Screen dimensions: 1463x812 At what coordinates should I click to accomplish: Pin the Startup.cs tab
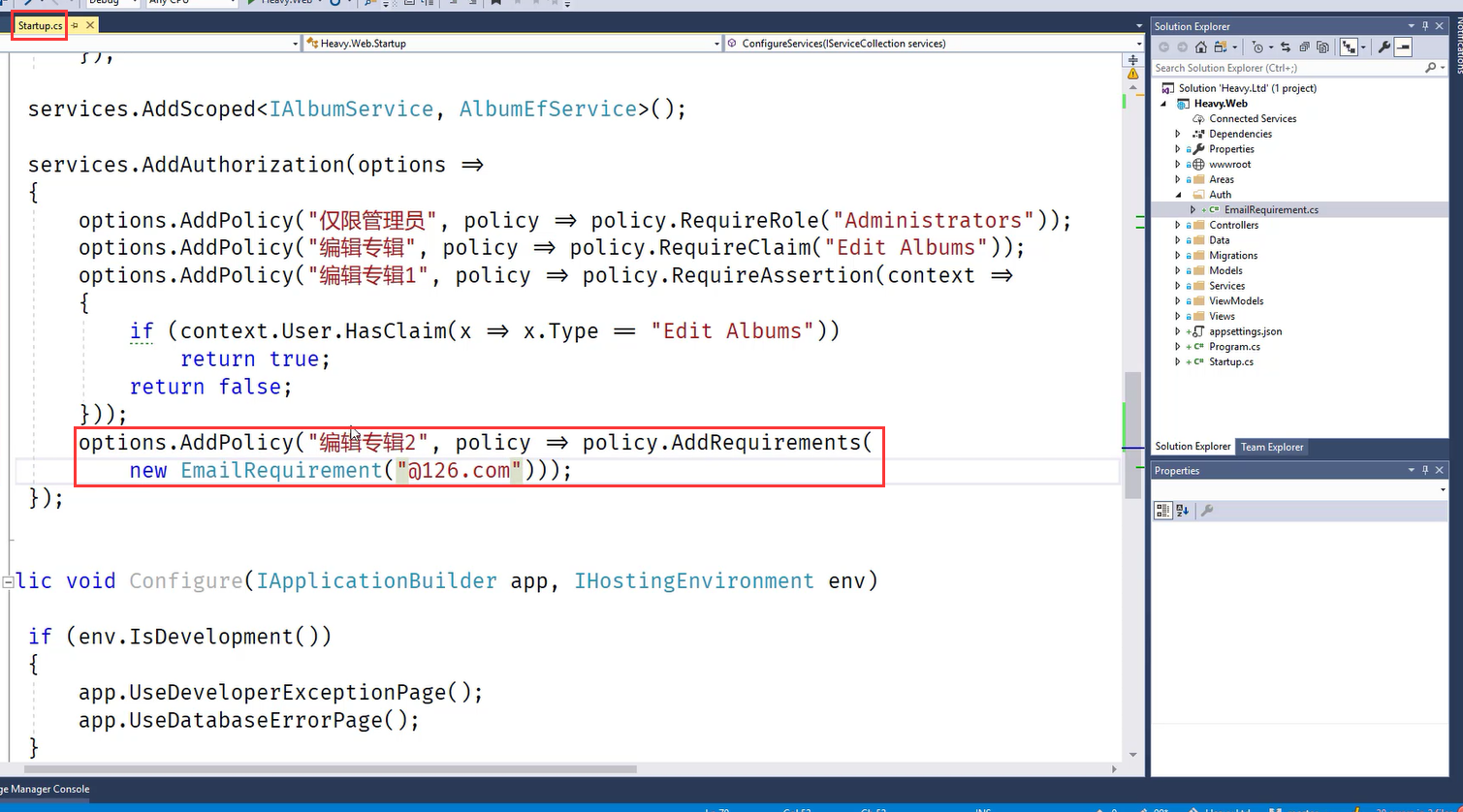[x=76, y=25]
